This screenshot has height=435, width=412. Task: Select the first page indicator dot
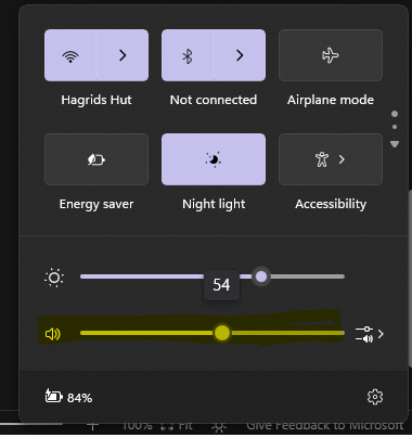(395, 114)
